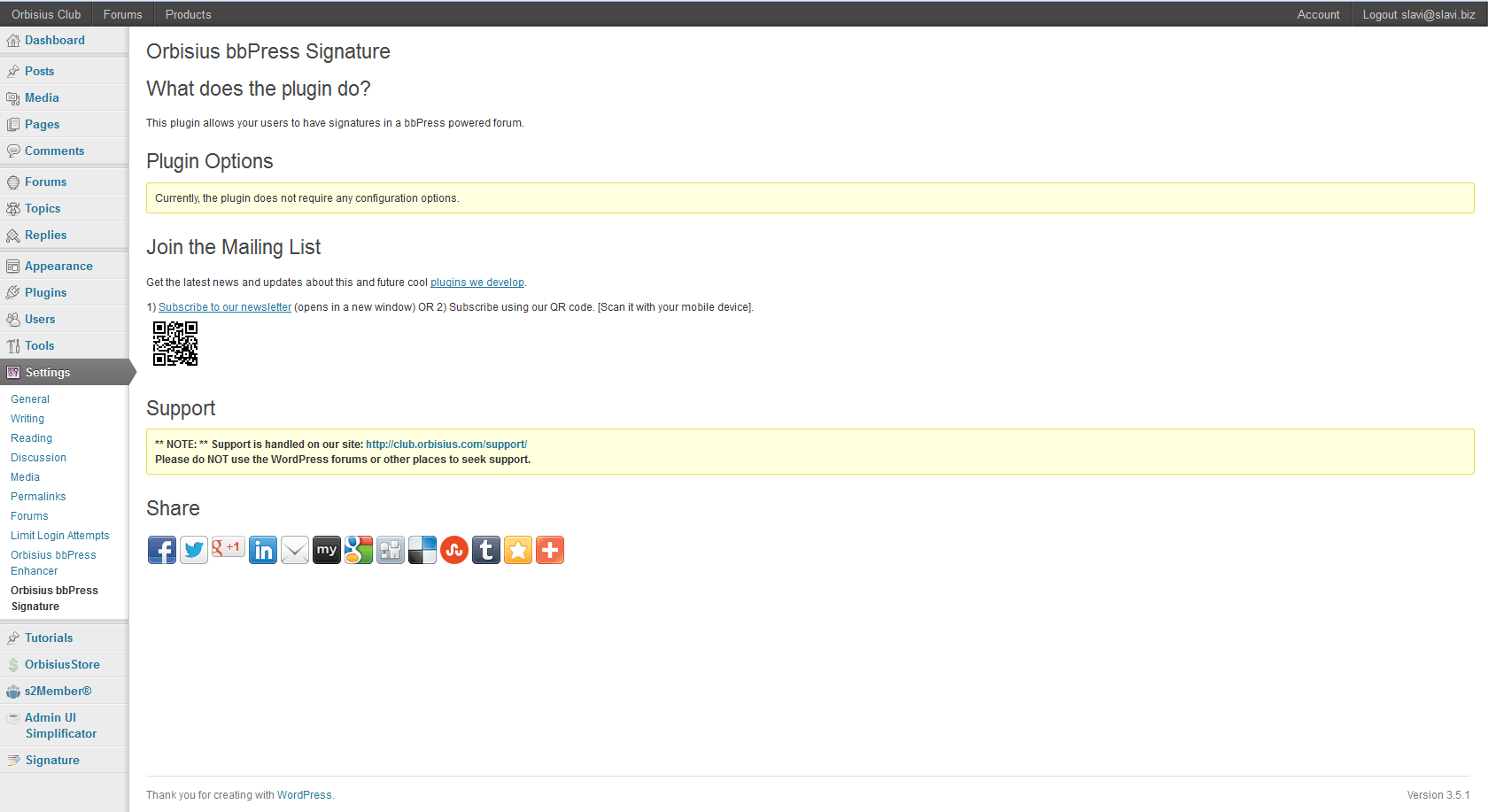1488x812 pixels.
Task: Share on Tumblr using the t icon
Action: tap(486, 550)
